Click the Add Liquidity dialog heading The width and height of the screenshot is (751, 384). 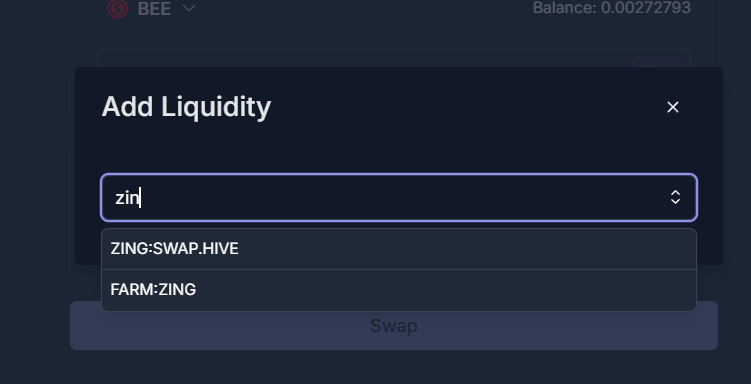pyautogui.click(x=186, y=107)
